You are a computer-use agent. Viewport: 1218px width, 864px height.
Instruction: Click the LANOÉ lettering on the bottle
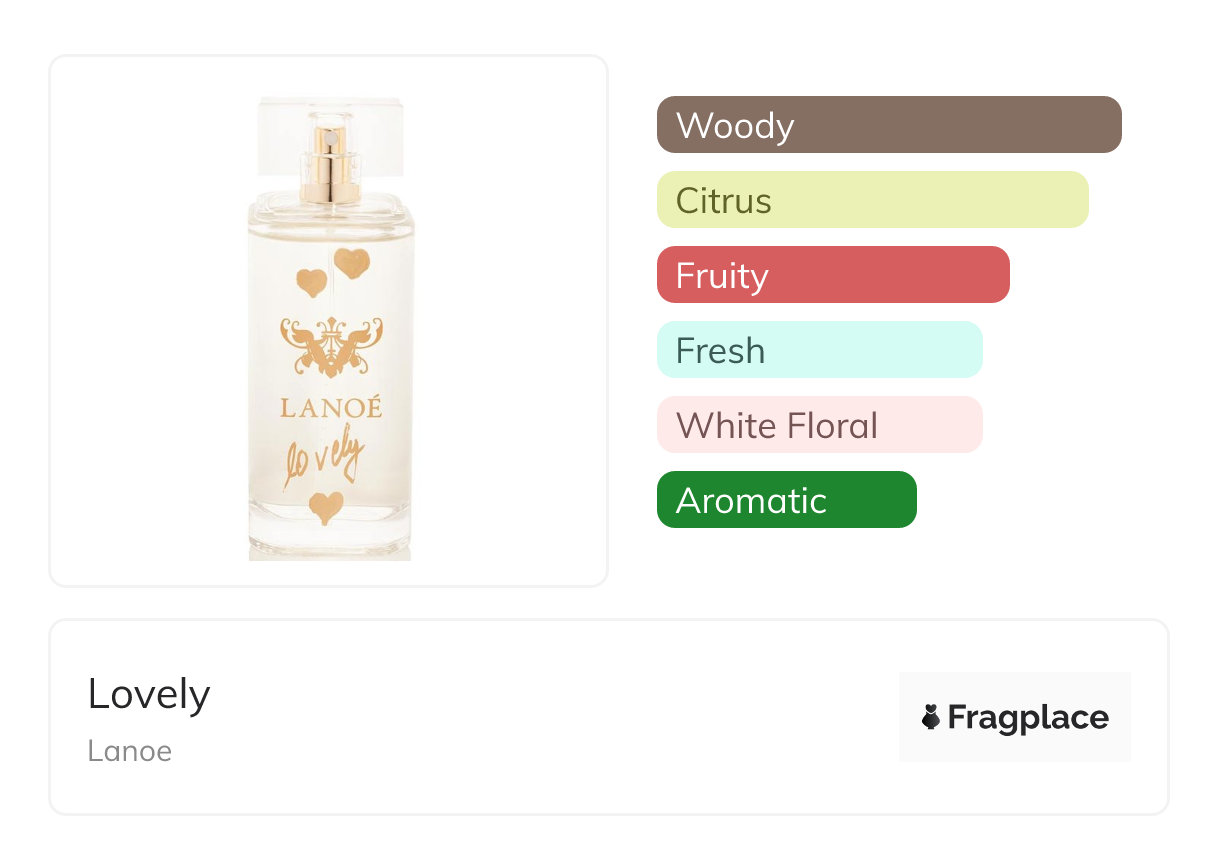point(330,408)
